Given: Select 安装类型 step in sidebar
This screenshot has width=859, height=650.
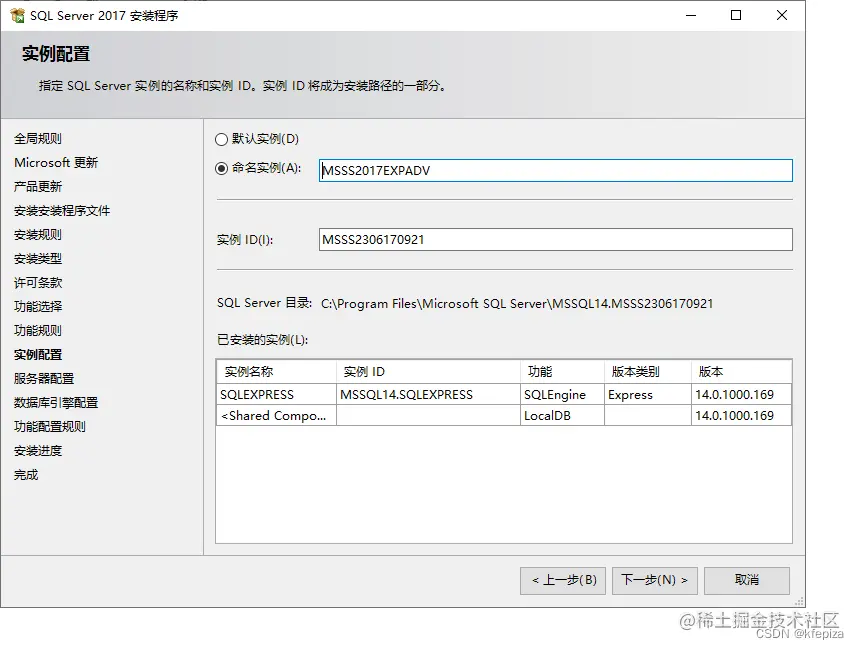Looking at the screenshot, I should coord(38,259).
